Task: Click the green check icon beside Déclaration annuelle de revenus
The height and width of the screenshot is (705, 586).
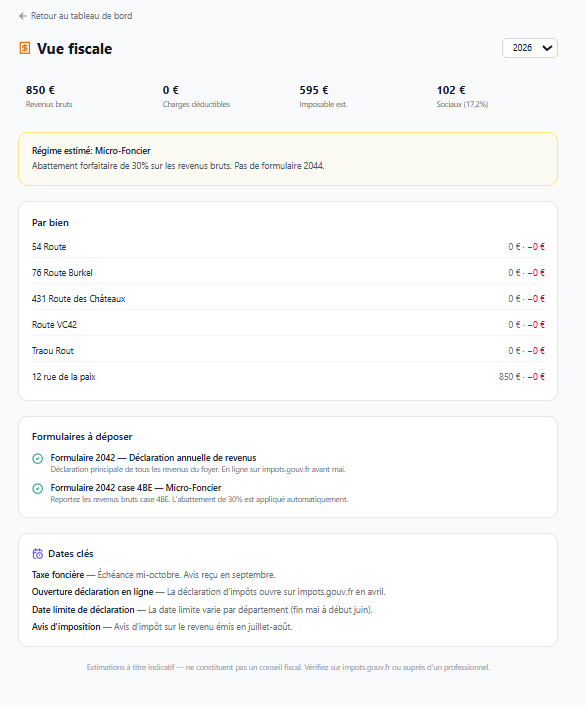Action: [38, 459]
